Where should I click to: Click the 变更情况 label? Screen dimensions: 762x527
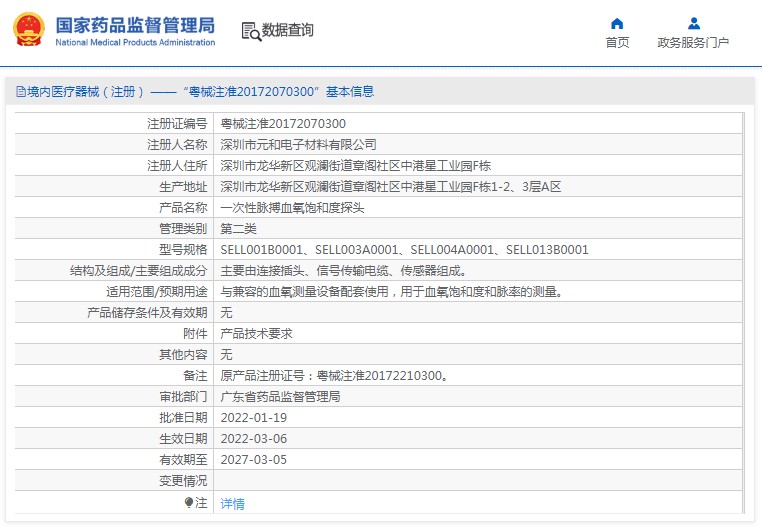click(183, 481)
